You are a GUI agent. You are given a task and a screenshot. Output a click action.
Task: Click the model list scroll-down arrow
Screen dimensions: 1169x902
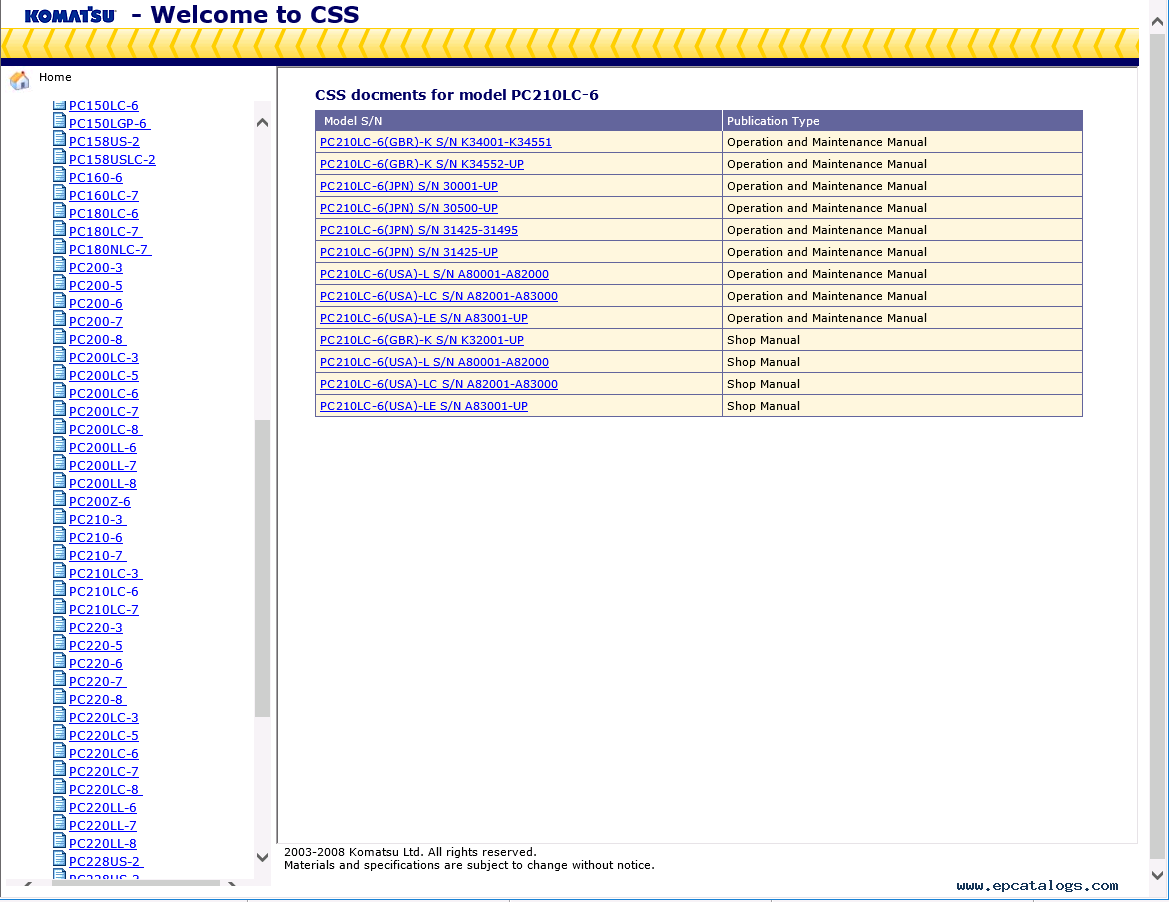point(262,857)
